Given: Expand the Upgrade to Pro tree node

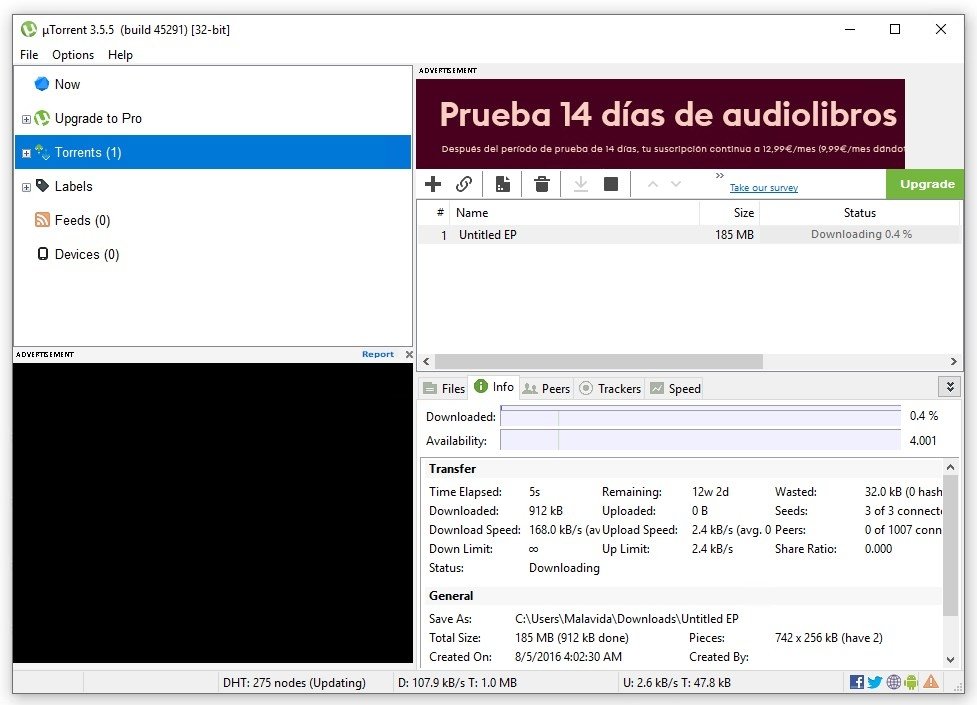Looking at the screenshot, I should pyautogui.click(x=26, y=118).
